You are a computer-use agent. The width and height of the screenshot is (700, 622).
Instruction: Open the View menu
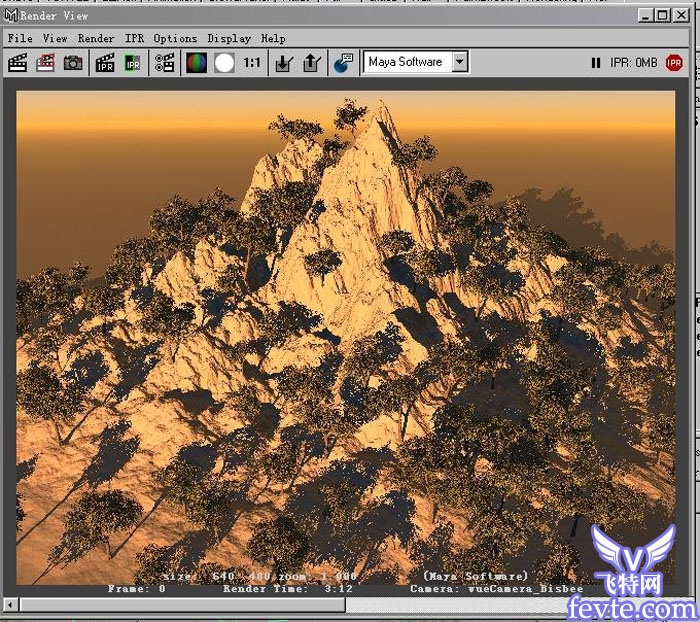click(x=55, y=38)
